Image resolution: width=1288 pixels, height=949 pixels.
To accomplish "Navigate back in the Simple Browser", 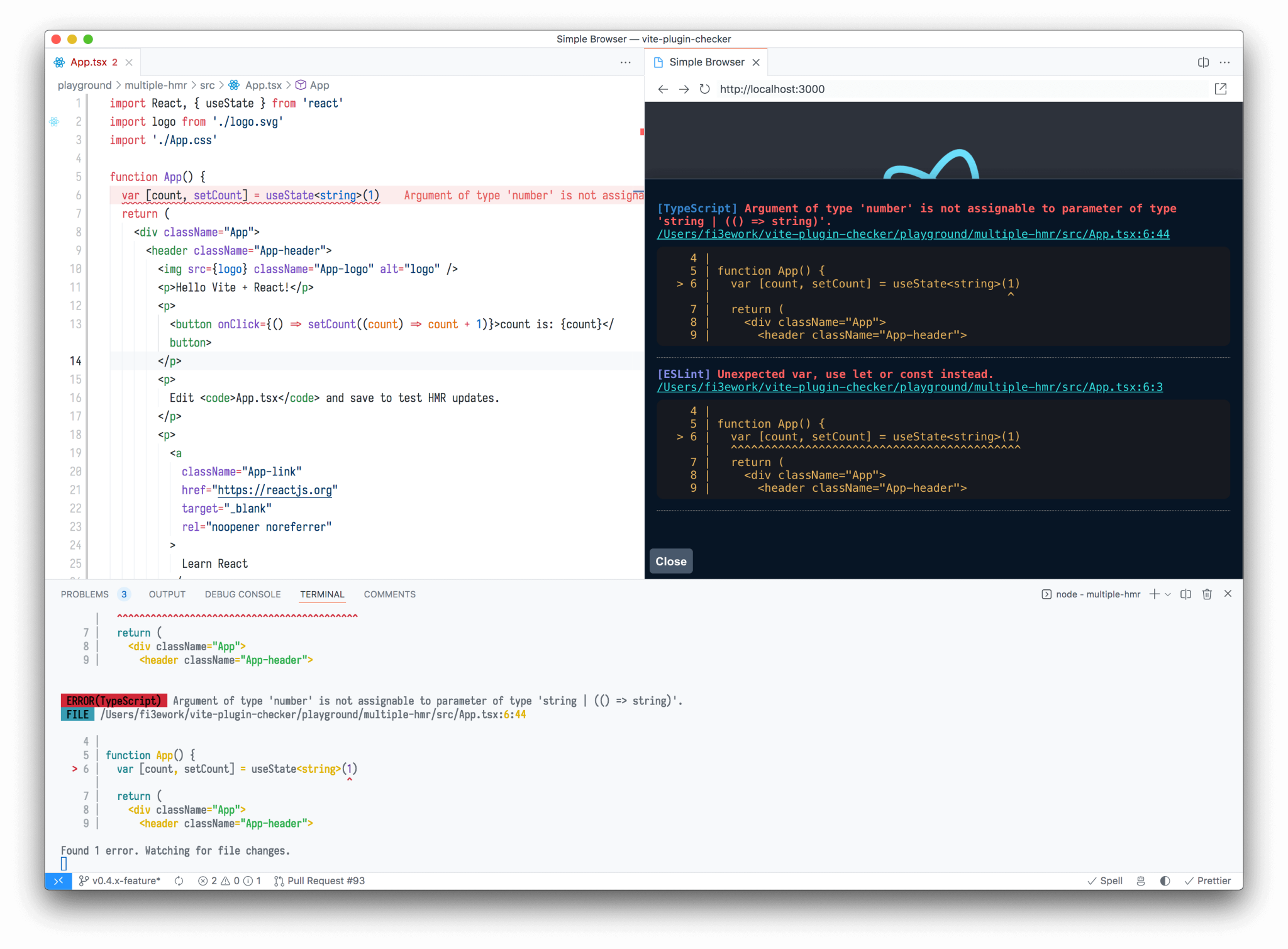I will click(x=663, y=89).
